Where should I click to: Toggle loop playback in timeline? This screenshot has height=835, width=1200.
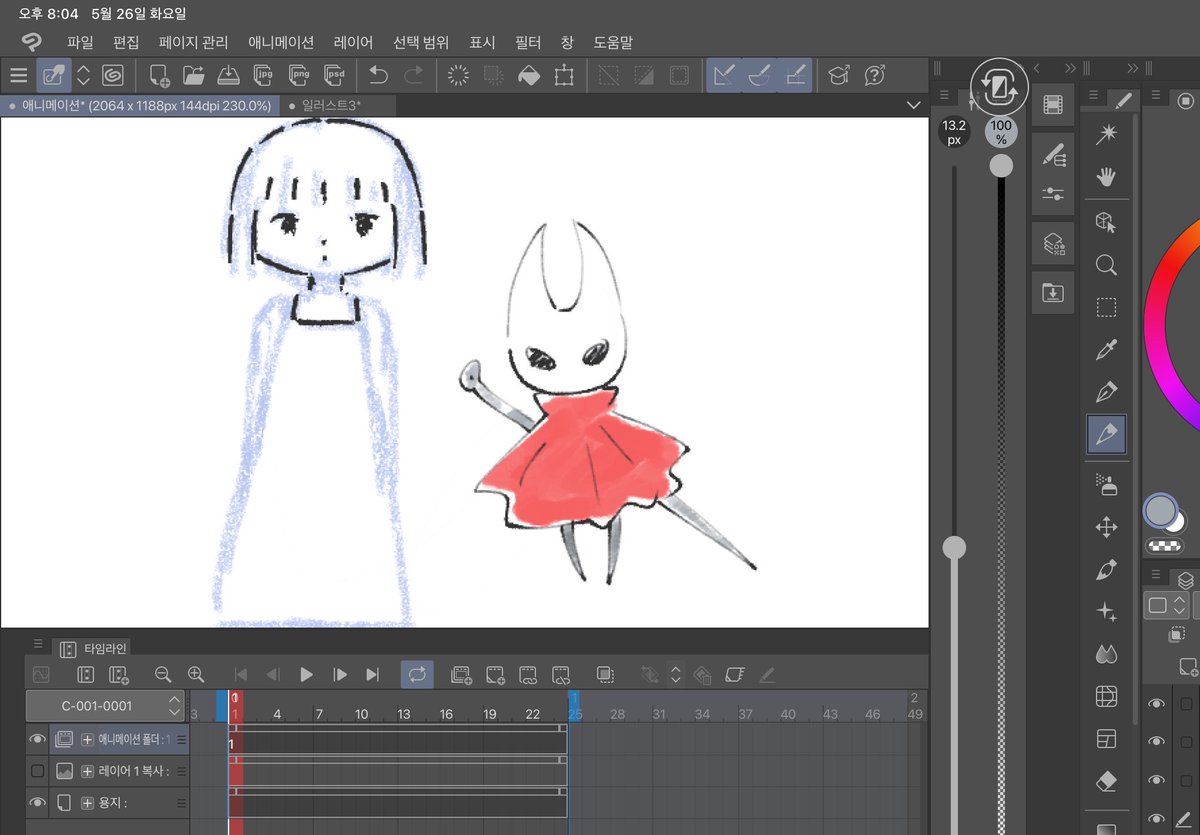(x=417, y=675)
